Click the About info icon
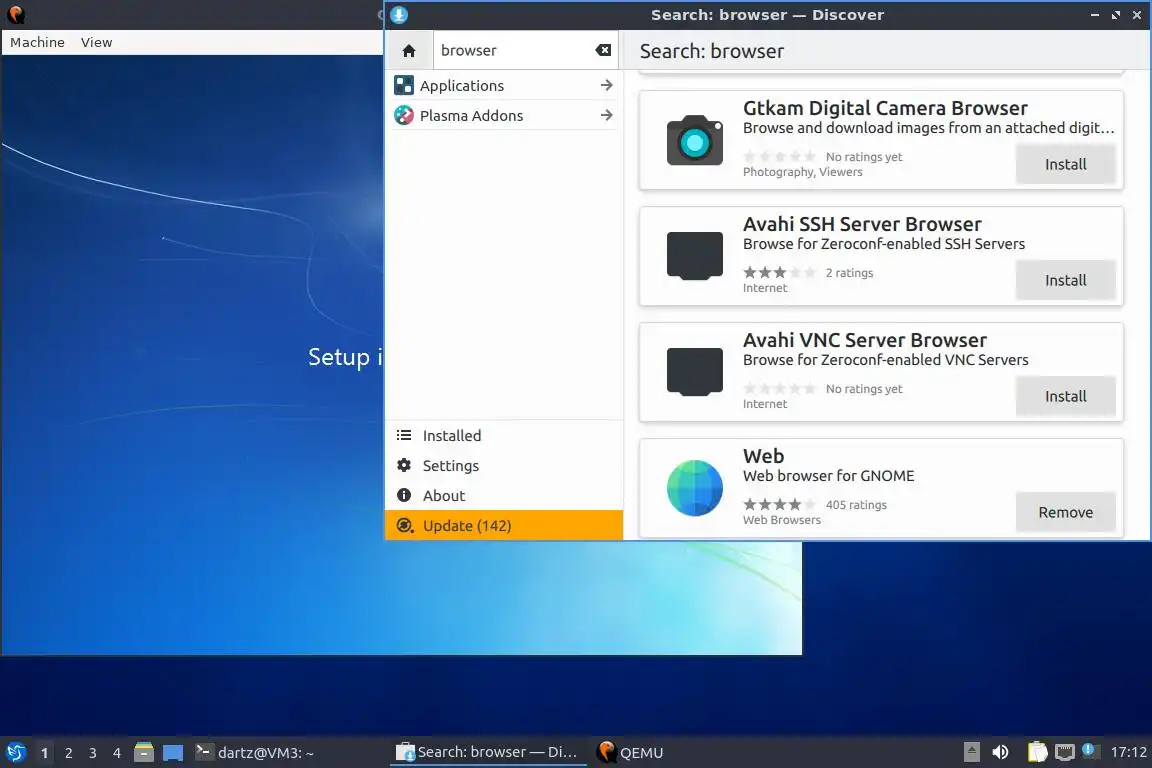This screenshot has width=1152, height=768. [404, 495]
